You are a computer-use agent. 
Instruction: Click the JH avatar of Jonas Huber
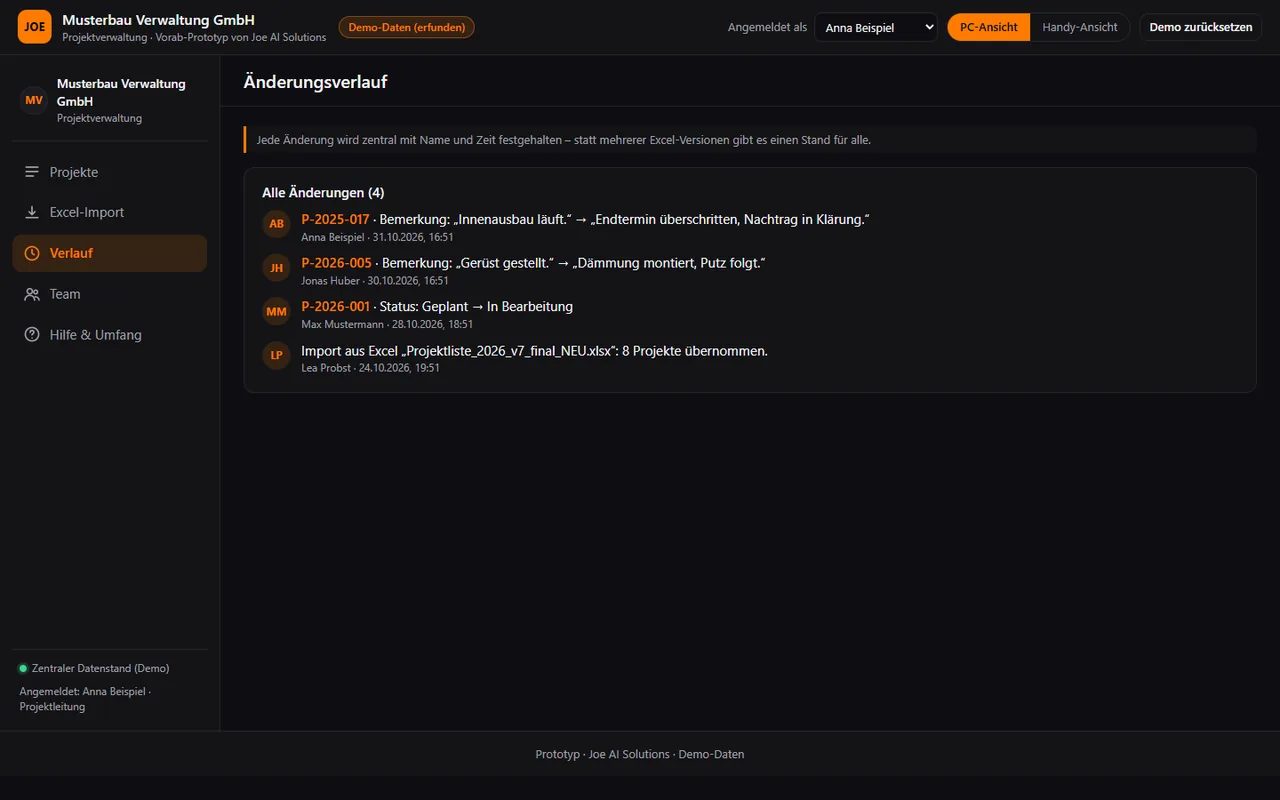coord(277,268)
